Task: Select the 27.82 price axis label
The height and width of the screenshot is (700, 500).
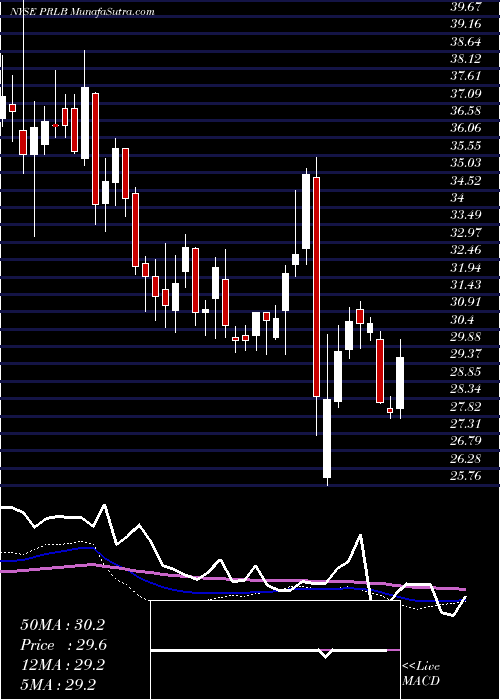Action: (x=466, y=406)
